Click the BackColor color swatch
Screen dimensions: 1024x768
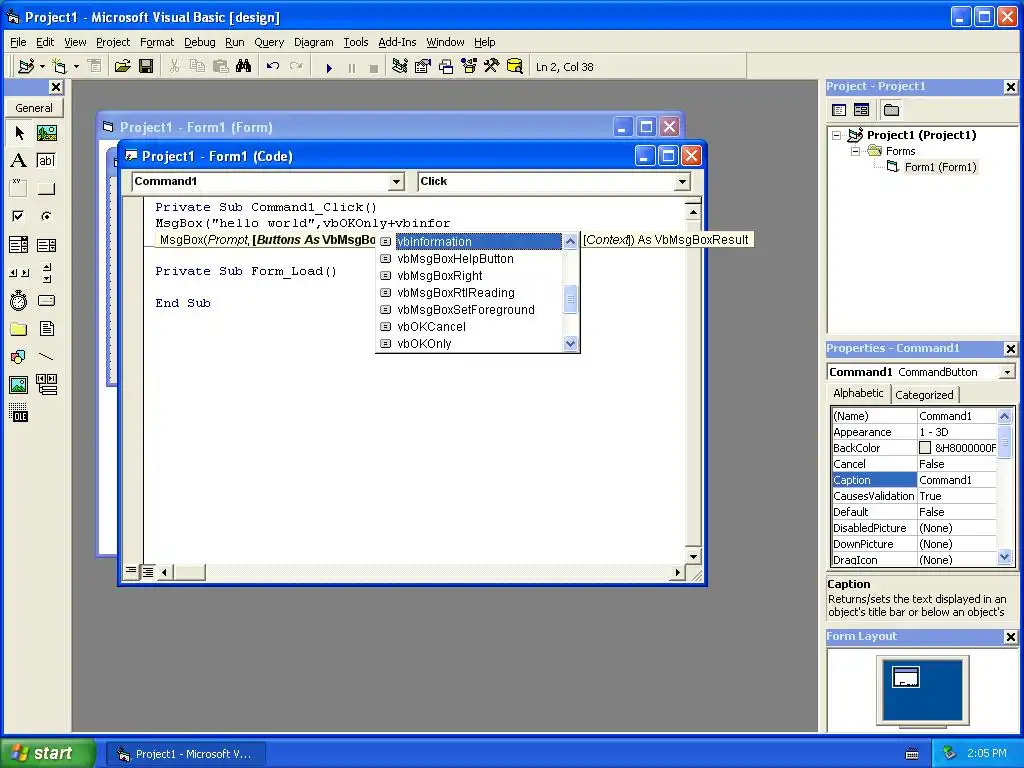[925, 448]
